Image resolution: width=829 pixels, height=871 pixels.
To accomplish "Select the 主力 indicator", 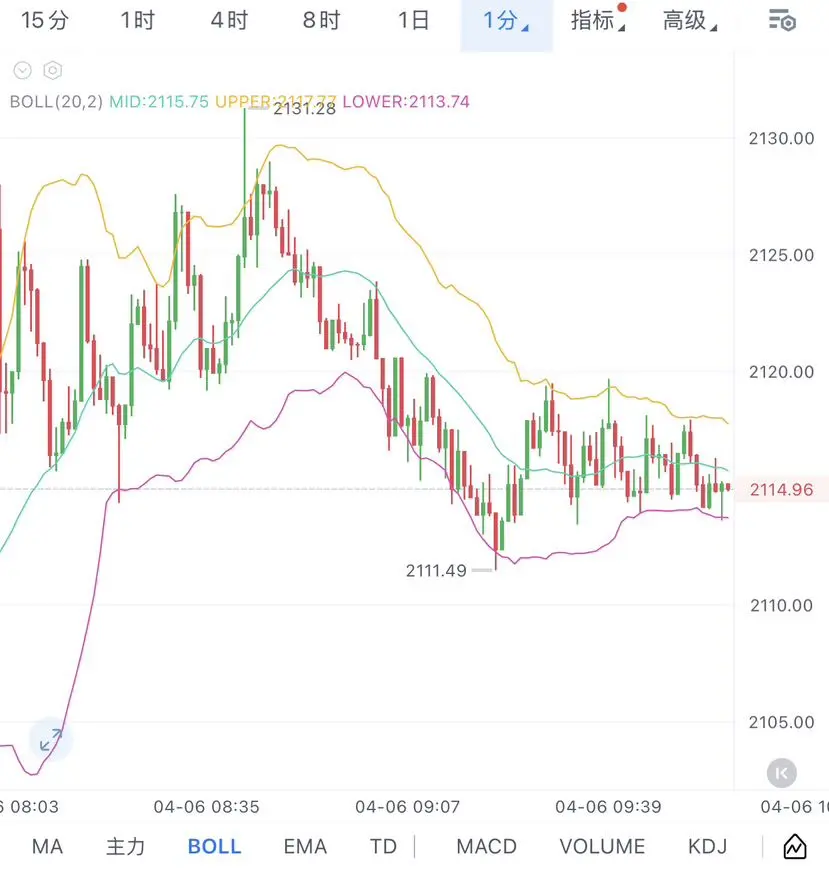I will pyautogui.click(x=126, y=847).
